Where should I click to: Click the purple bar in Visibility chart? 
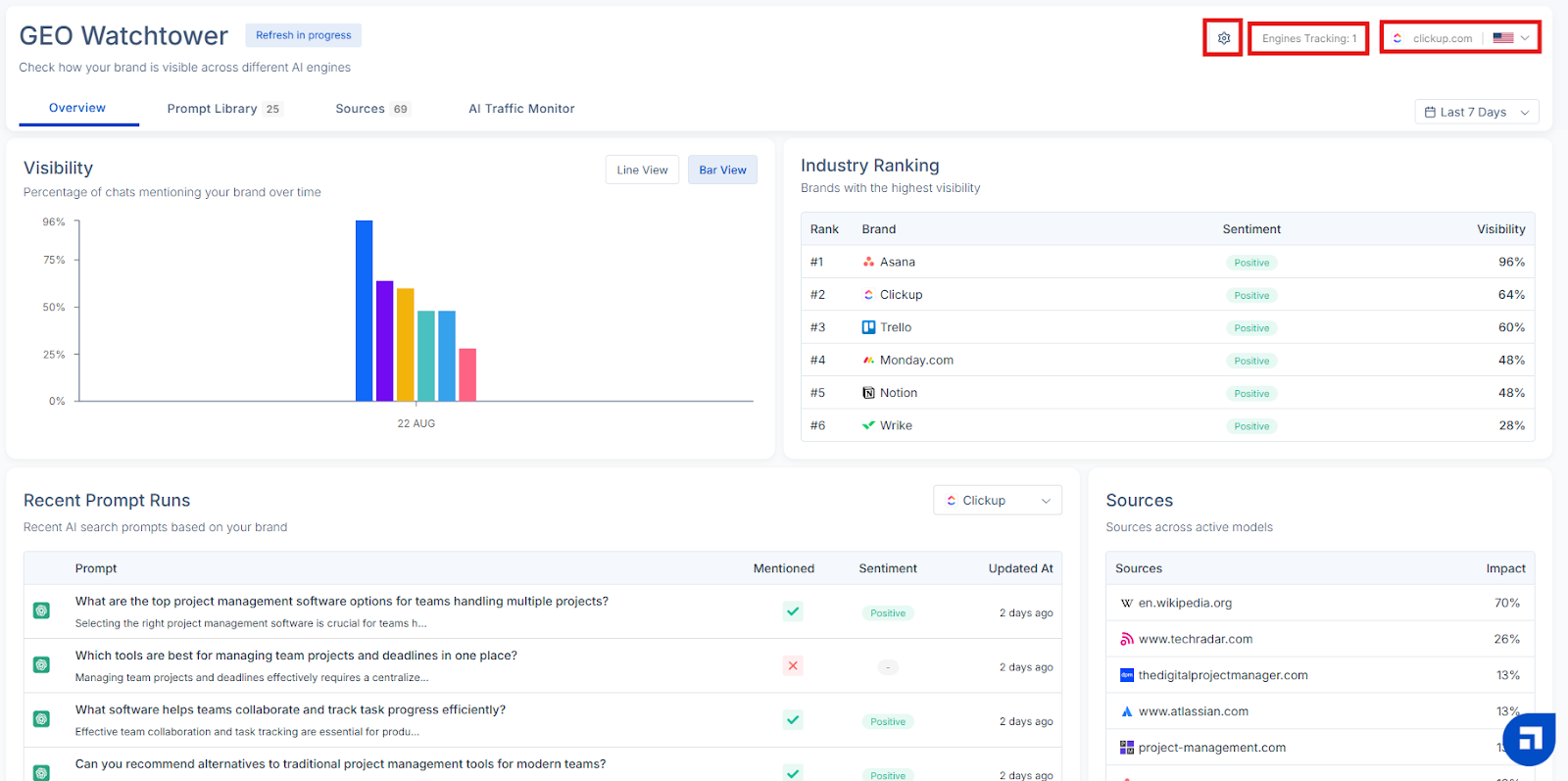click(384, 341)
